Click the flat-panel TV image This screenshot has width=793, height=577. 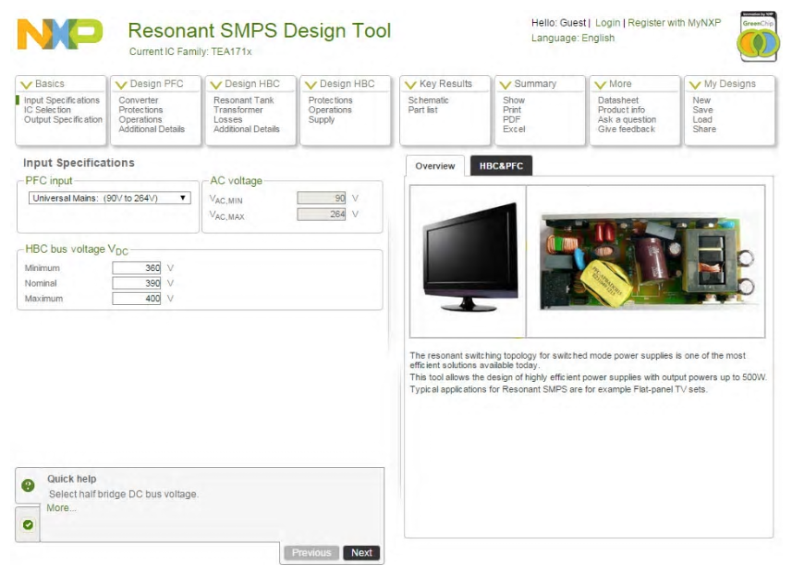point(468,258)
